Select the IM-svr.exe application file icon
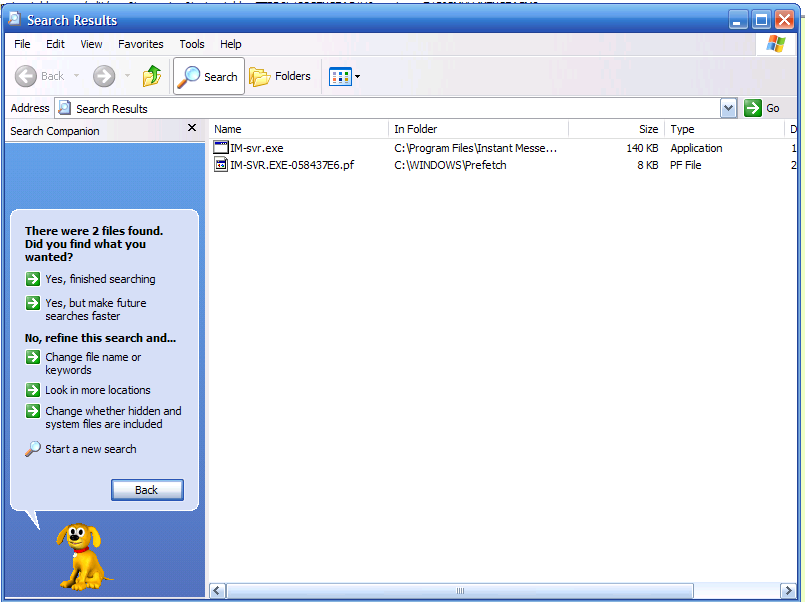 coord(221,148)
